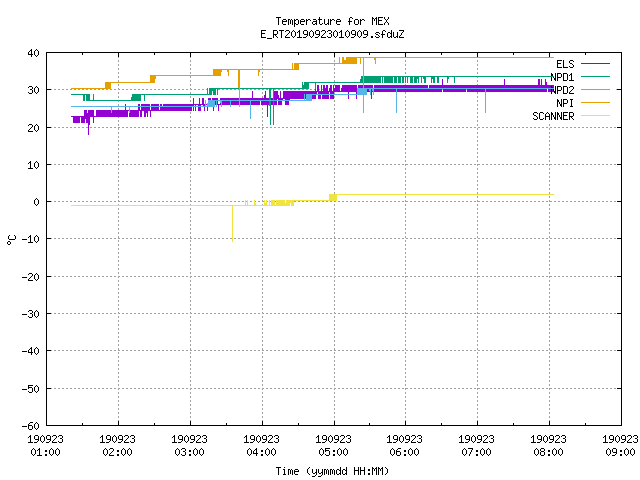
Task: Click the x-axis tick label 190923 06:00
Action: click(404, 446)
